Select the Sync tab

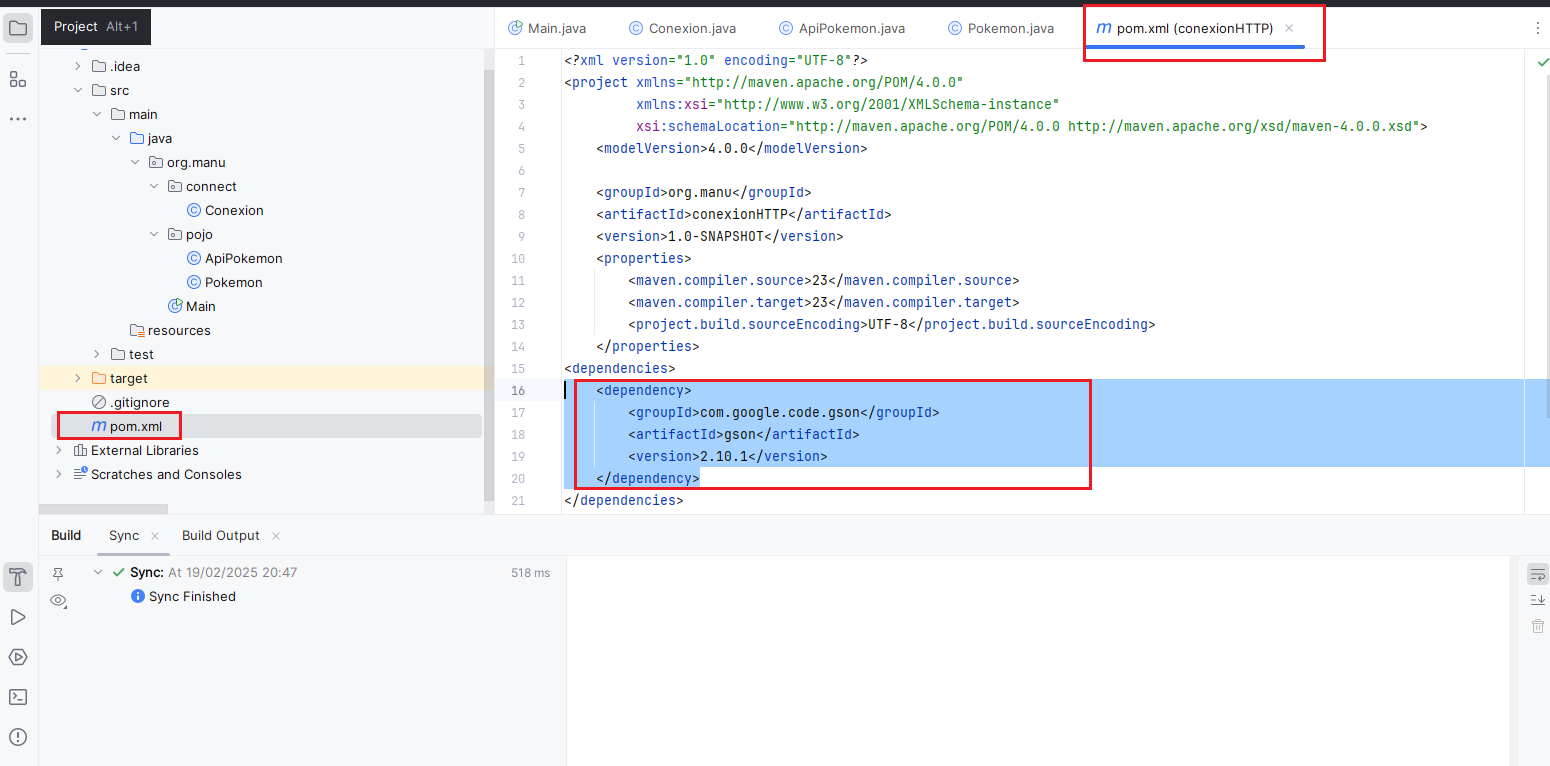tap(124, 536)
